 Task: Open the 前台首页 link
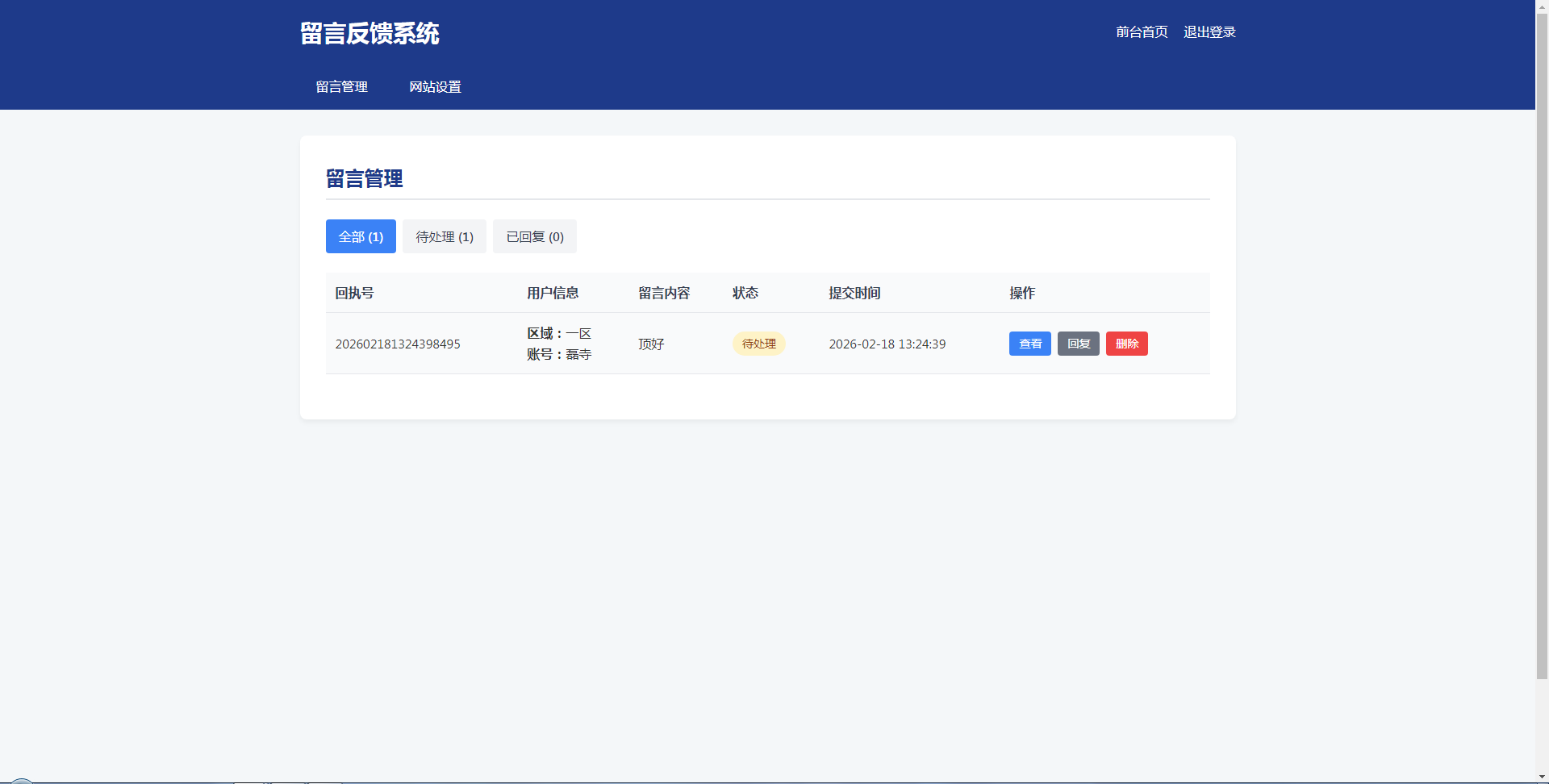[x=1142, y=32]
